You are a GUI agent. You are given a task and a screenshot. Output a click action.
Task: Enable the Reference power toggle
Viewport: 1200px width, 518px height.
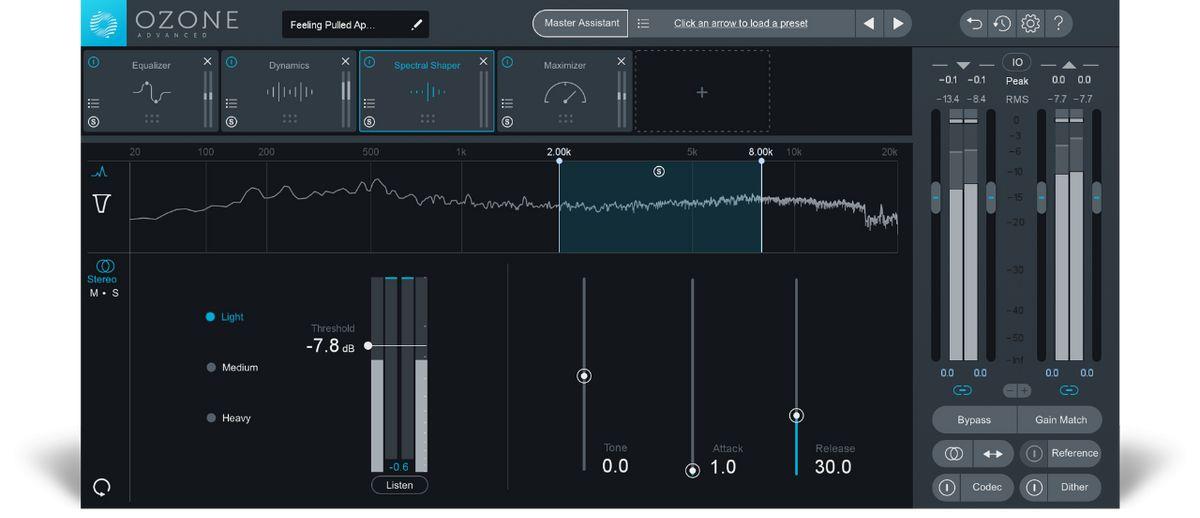pos(1034,453)
